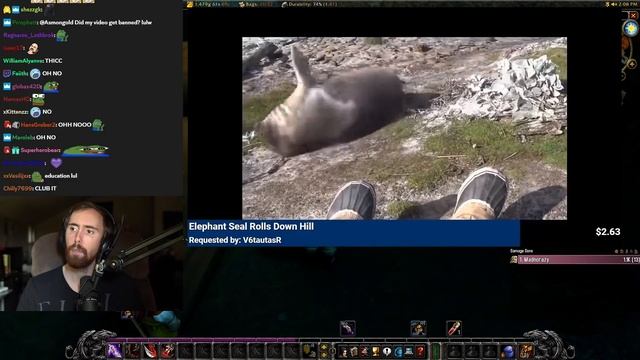
Task: Close the minimap with the red X
Action: (633, 15)
